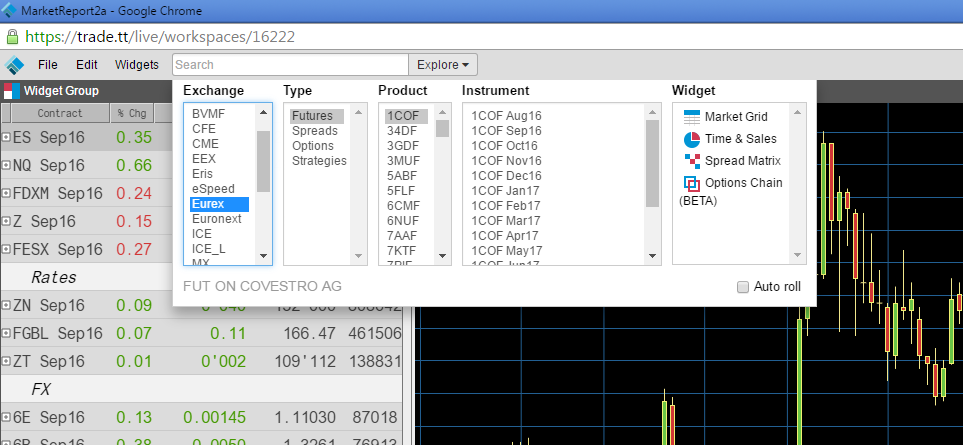Image resolution: width=963 pixels, height=445 pixels.
Task: Select product 5ABF
Action: (402, 176)
